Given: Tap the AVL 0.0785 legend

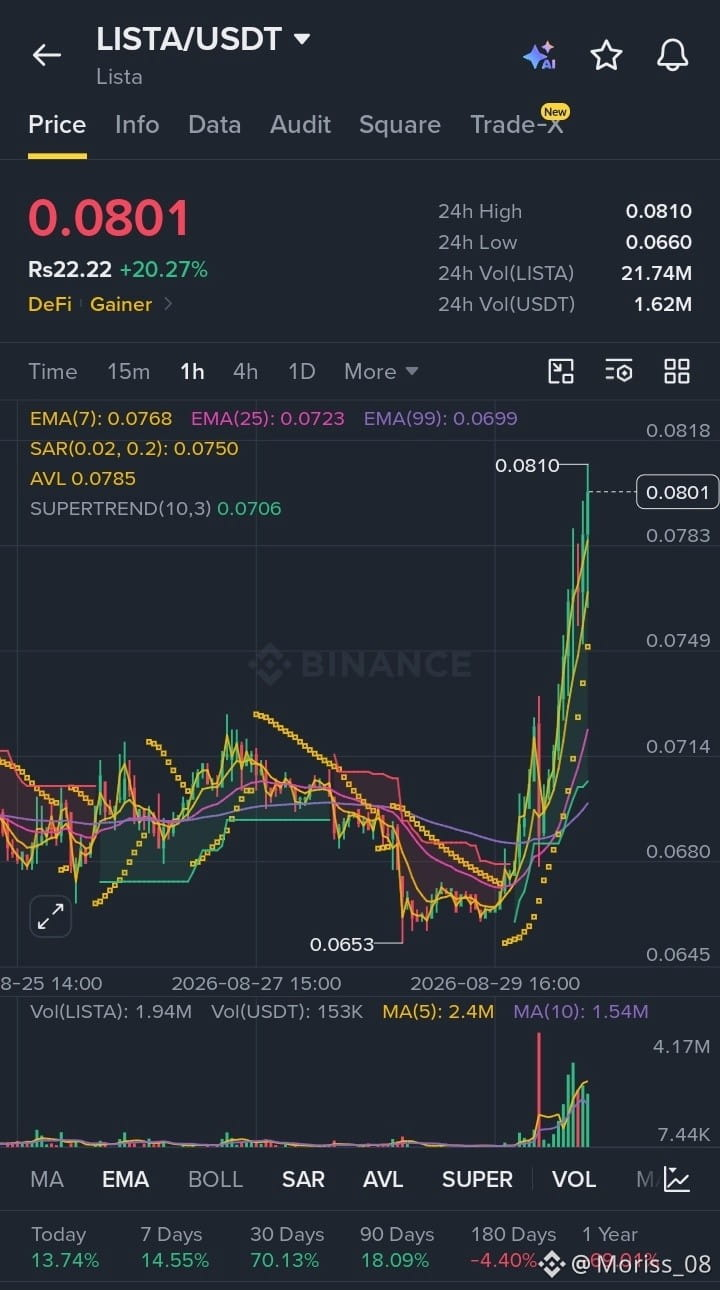Looking at the screenshot, I should (83, 478).
